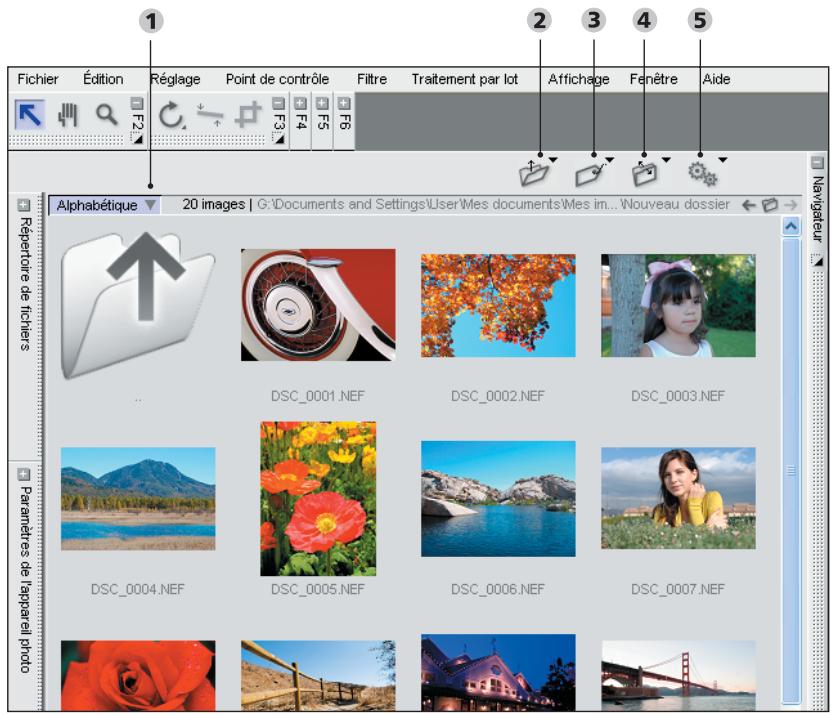
Task: Select the DSC_0003.NEF girl thumbnail
Action: [678, 306]
